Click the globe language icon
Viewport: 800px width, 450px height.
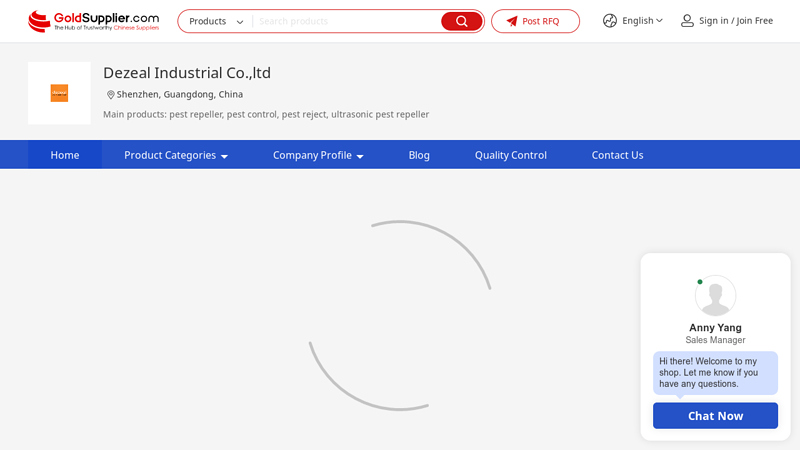click(x=610, y=20)
